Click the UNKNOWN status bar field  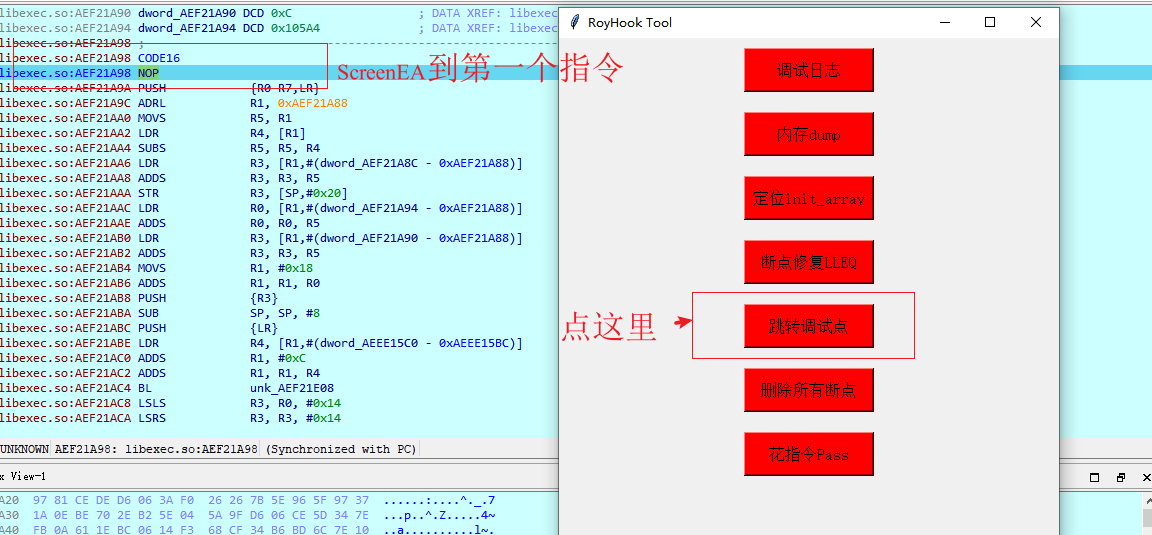(25, 449)
